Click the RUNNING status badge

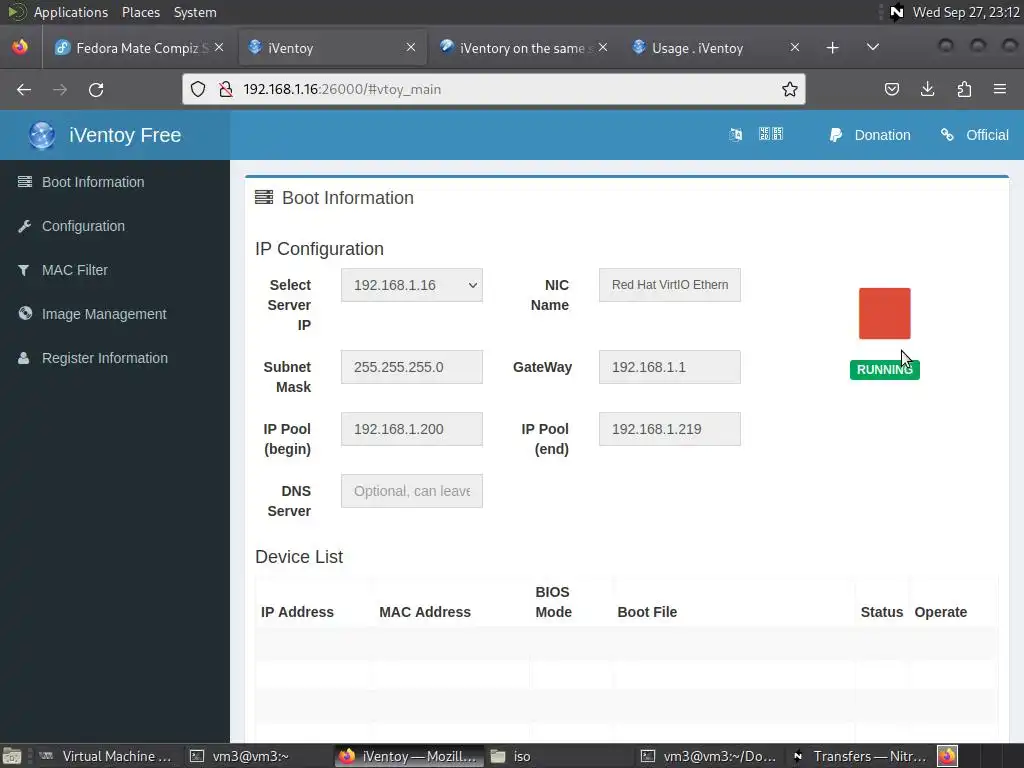pyautogui.click(x=884, y=370)
